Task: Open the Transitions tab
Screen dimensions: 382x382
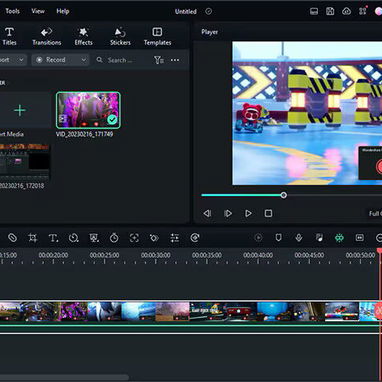Action: 47,36
